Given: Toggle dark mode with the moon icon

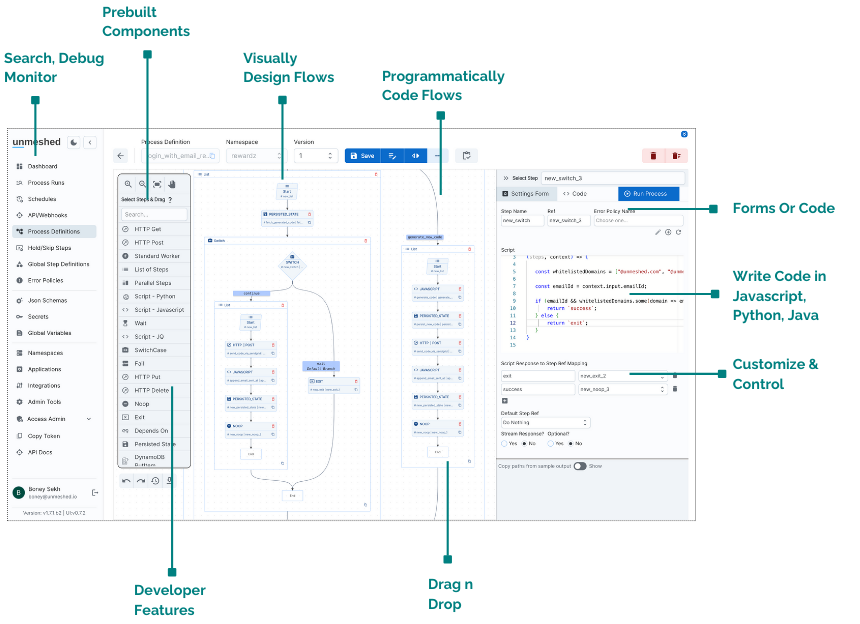Looking at the screenshot, I should (74, 142).
